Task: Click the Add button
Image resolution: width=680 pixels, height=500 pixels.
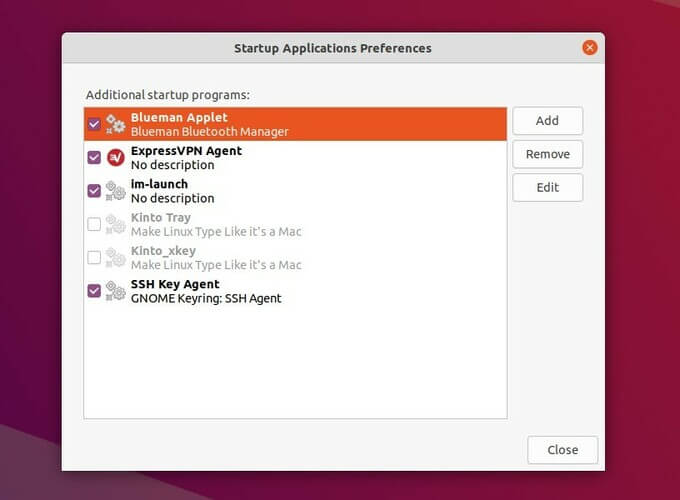Action: 547,121
